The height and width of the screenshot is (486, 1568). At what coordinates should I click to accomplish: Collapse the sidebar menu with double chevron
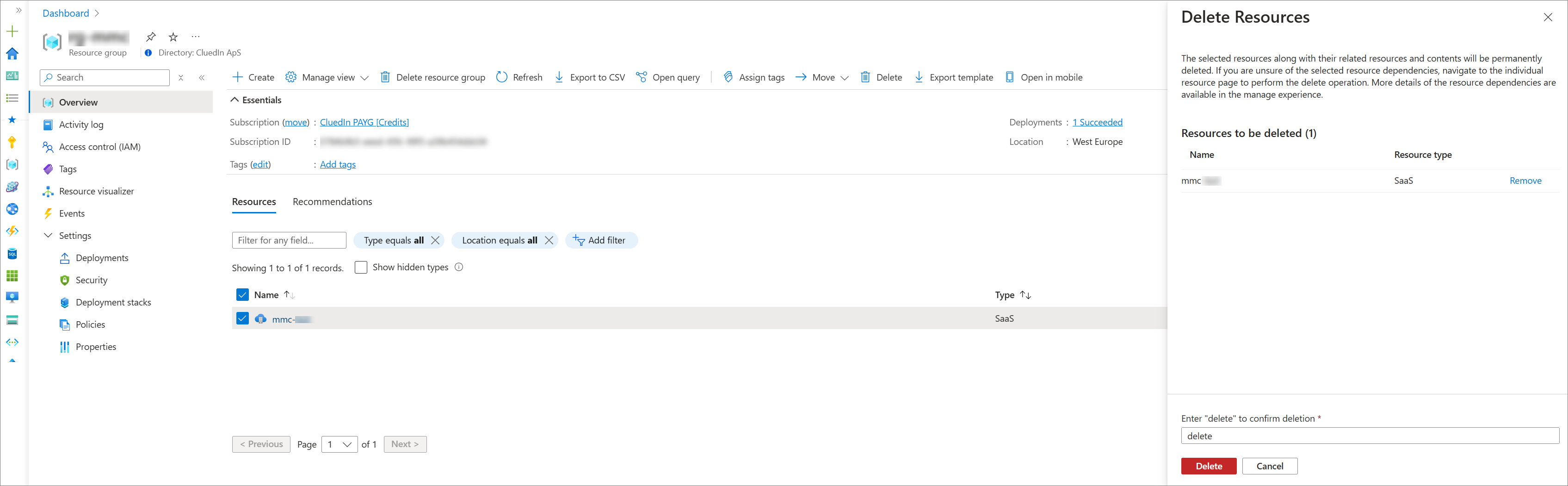202,78
